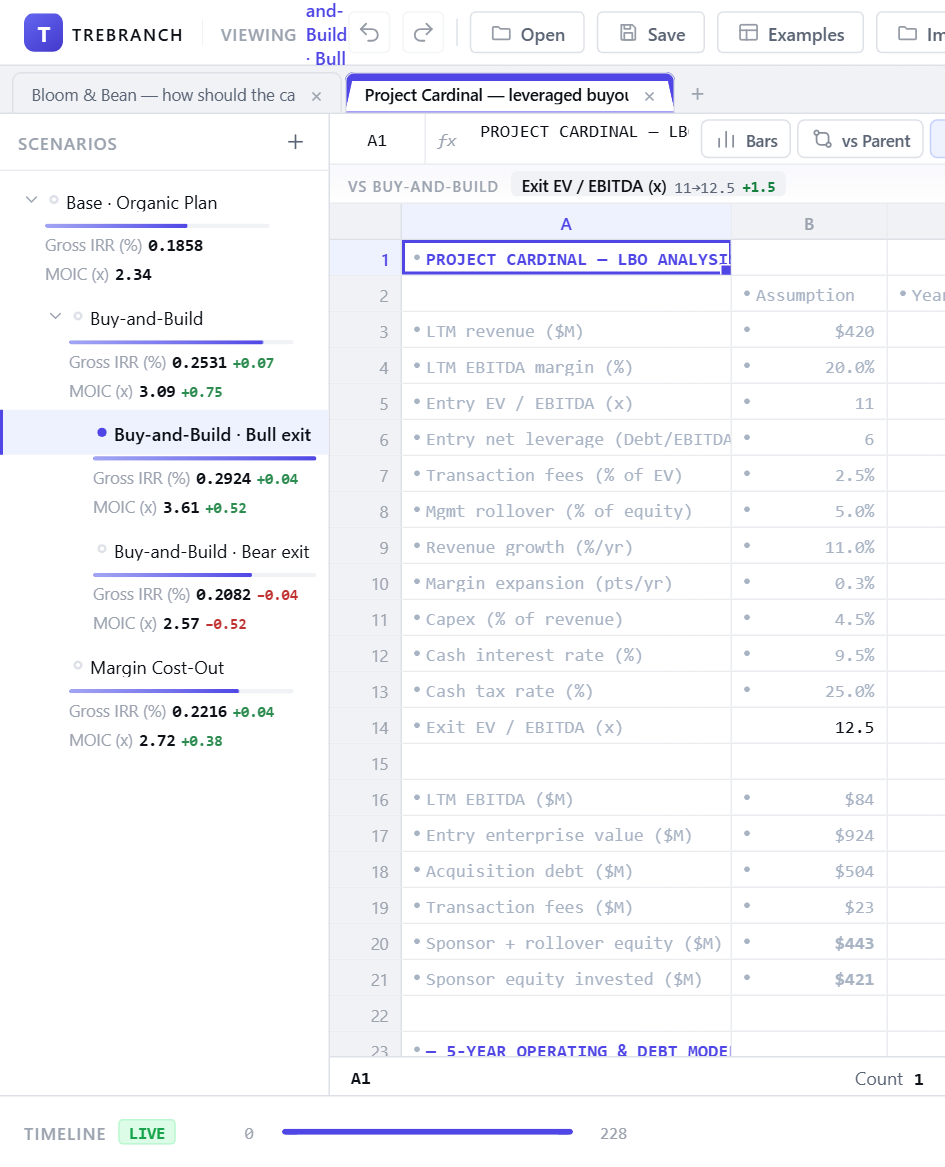The image size is (945, 1167).
Task: Select the Buy-and-Build · Bear exit scenario
Action: click(211, 551)
